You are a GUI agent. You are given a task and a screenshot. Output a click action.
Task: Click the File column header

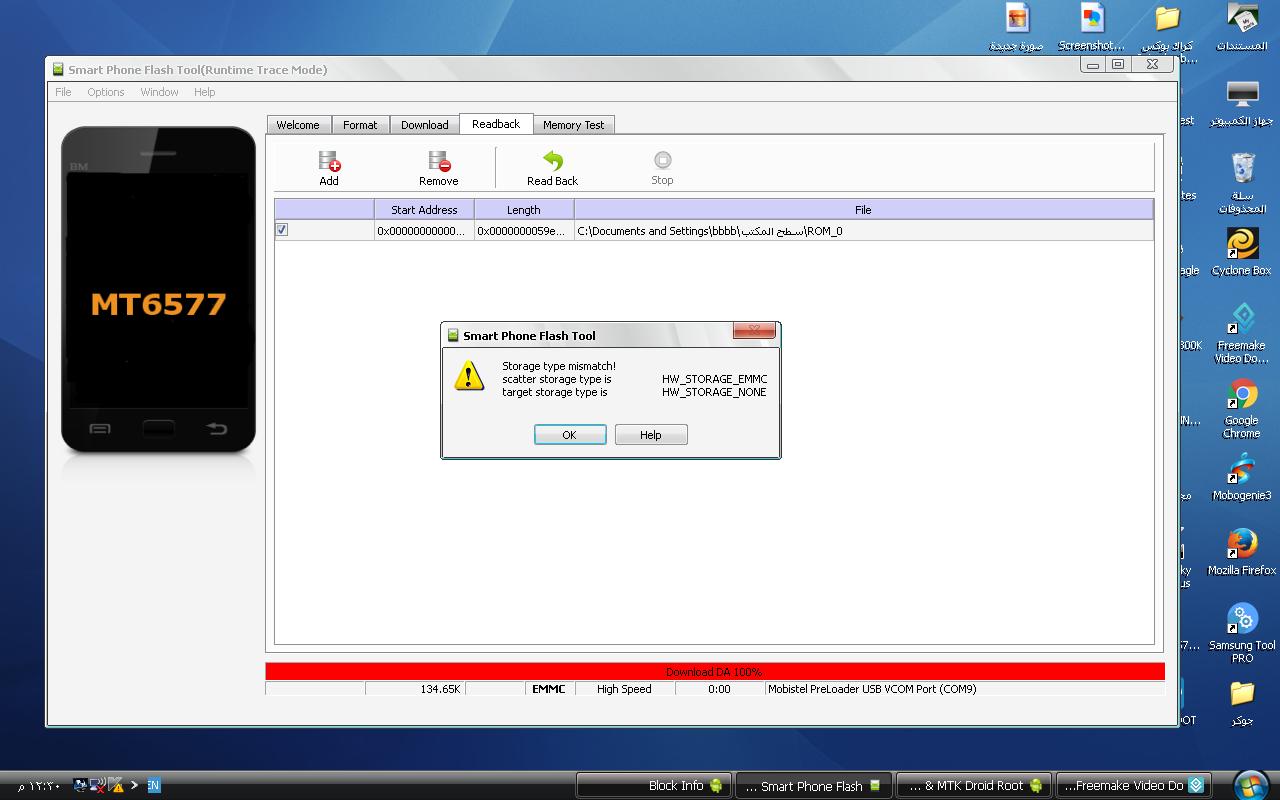[x=863, y=210]
